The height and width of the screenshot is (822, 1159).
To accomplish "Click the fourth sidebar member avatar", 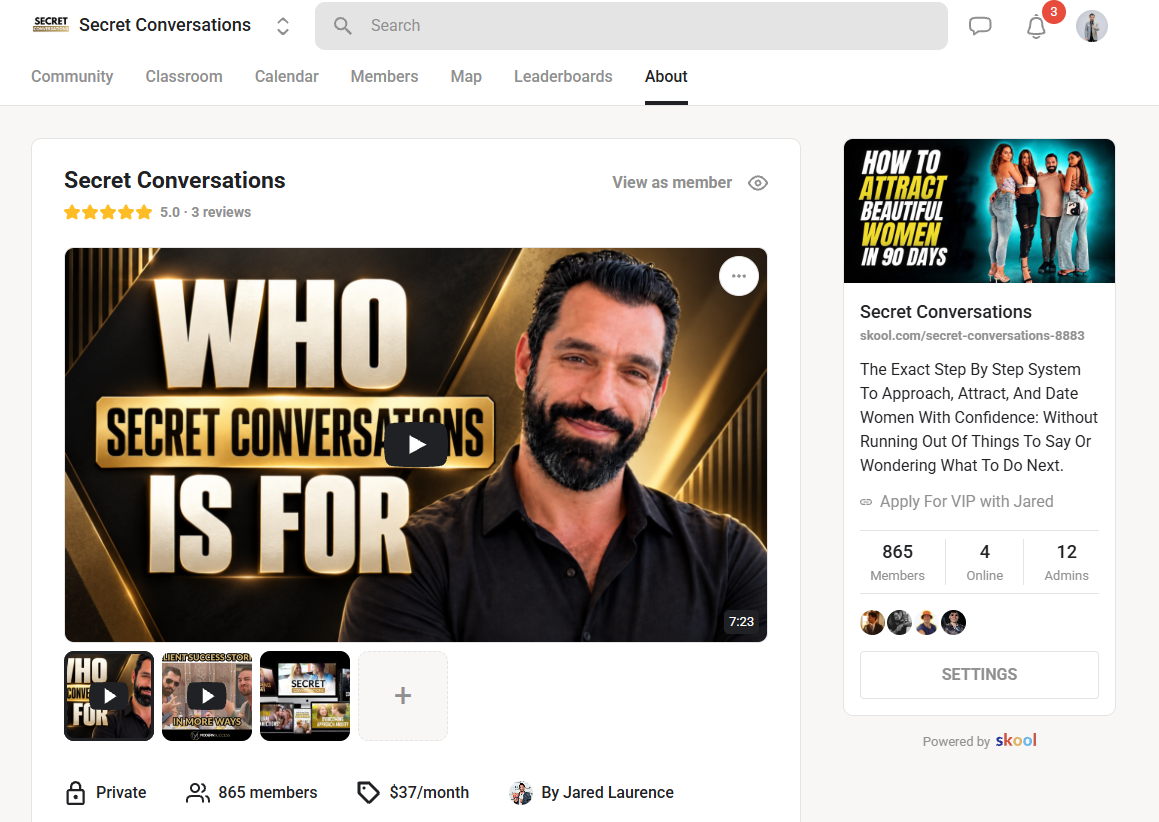I will 954,622.
